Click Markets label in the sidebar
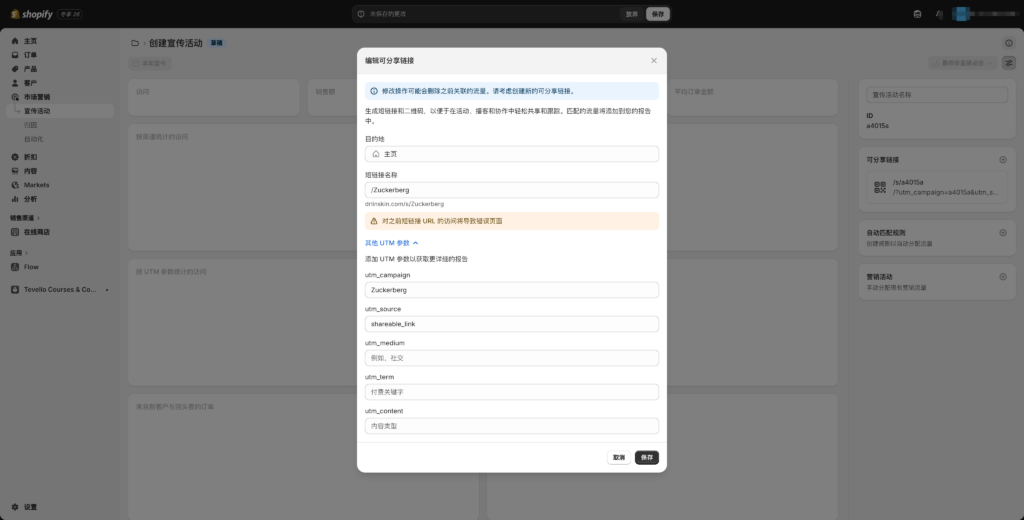The width and height of the screenshot is (1024, 520). click(37, 185)
